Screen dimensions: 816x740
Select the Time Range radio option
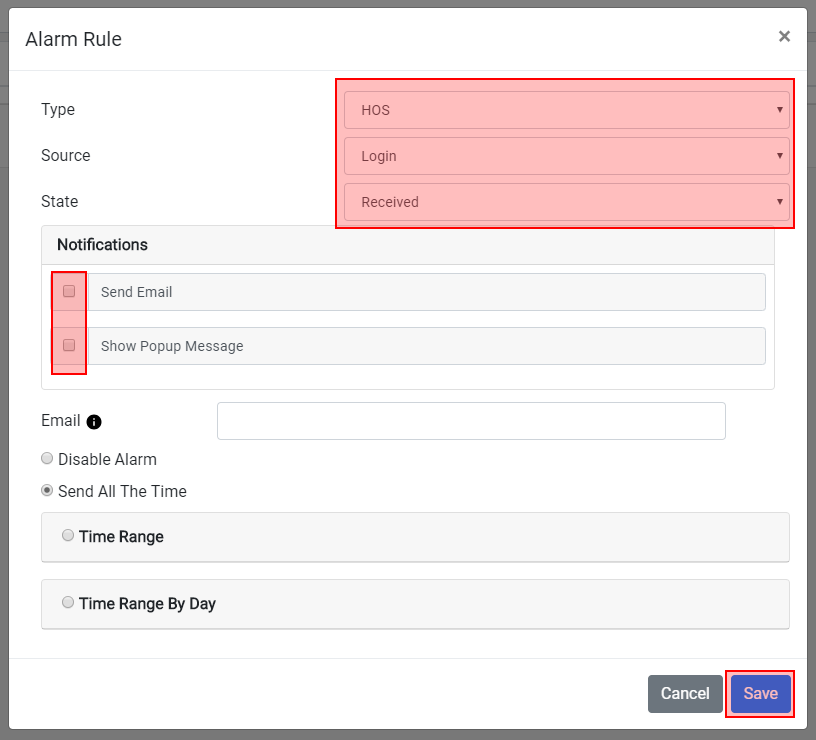click(x=68, y=535)
